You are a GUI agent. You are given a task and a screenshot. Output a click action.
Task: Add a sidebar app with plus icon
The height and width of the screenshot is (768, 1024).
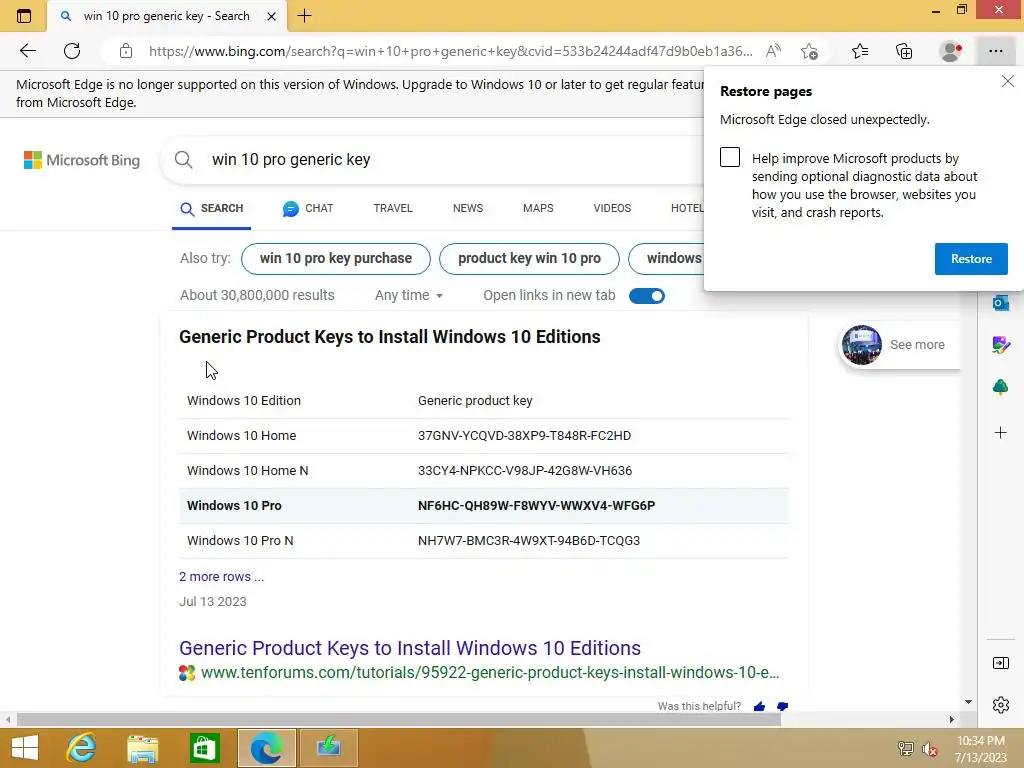1000,432
